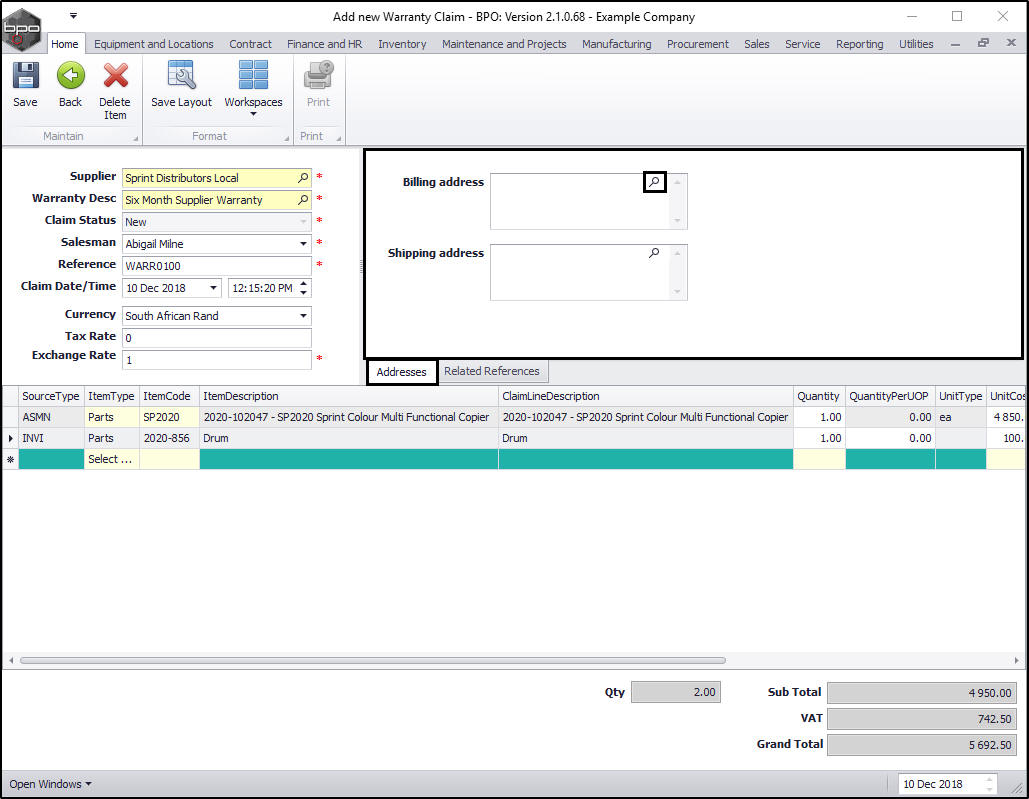The image size is (1029, 799).
Task: Open the Procurement tab
Action: point(698,44)
